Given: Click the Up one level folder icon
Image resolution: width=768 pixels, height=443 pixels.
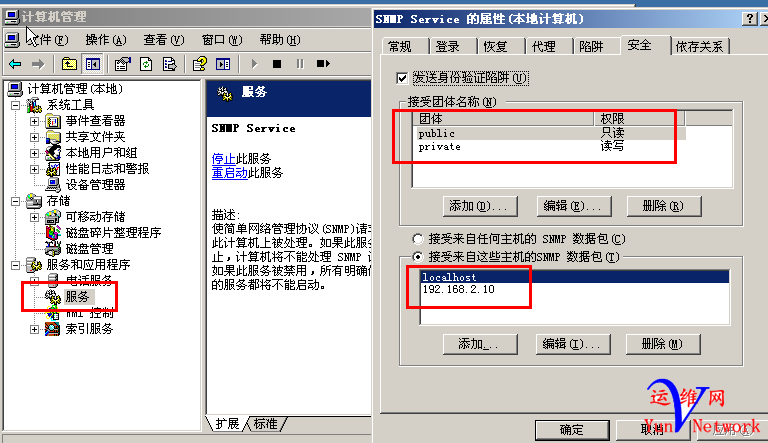Looking at the screenshot, I should (69, 64).
